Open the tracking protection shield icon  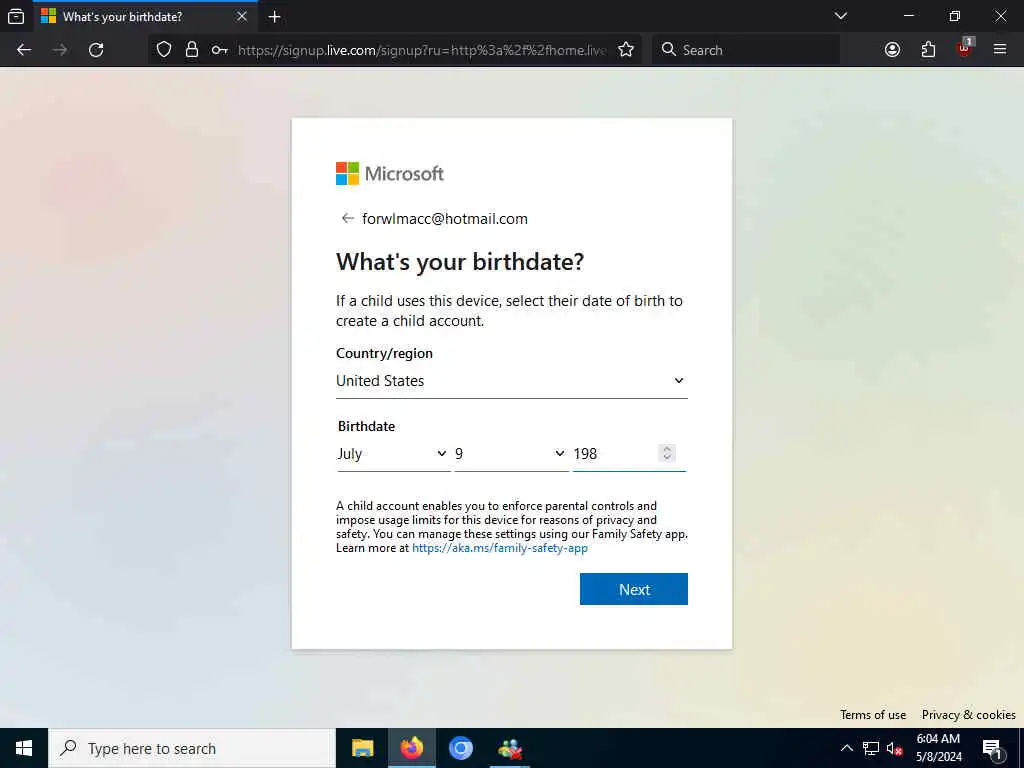(164, 50)
